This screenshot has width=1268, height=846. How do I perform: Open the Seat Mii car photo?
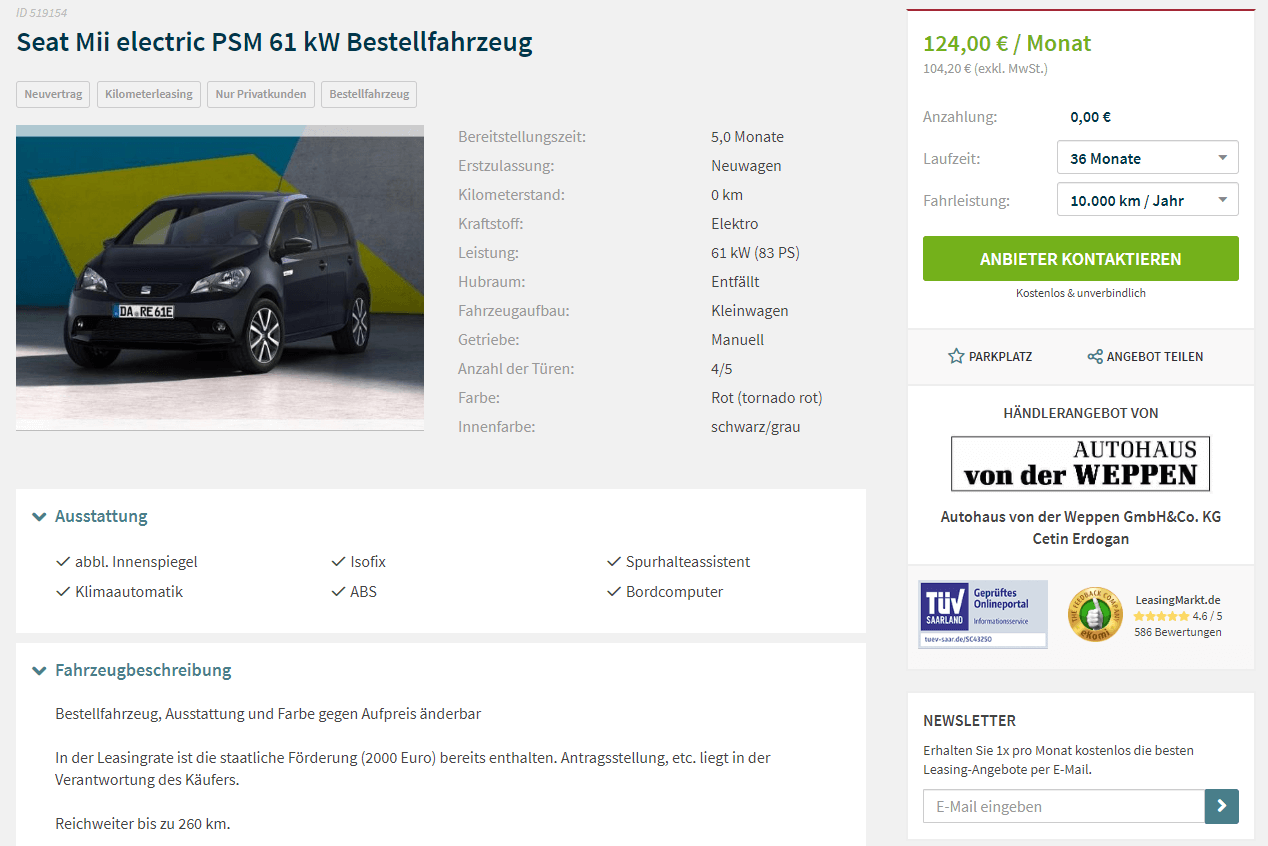point(220,278)
